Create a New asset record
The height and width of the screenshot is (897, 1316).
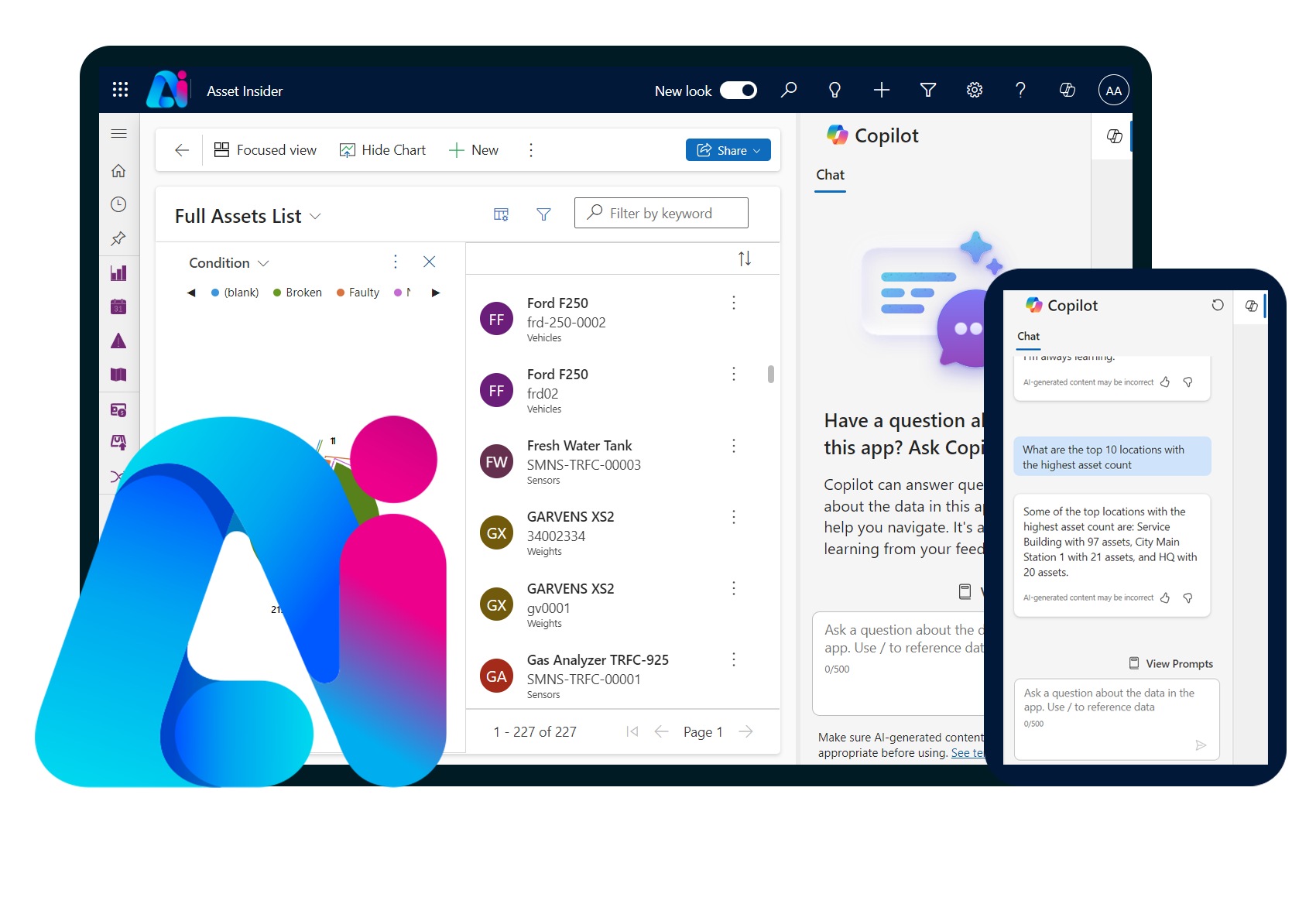tap(474, 150)
